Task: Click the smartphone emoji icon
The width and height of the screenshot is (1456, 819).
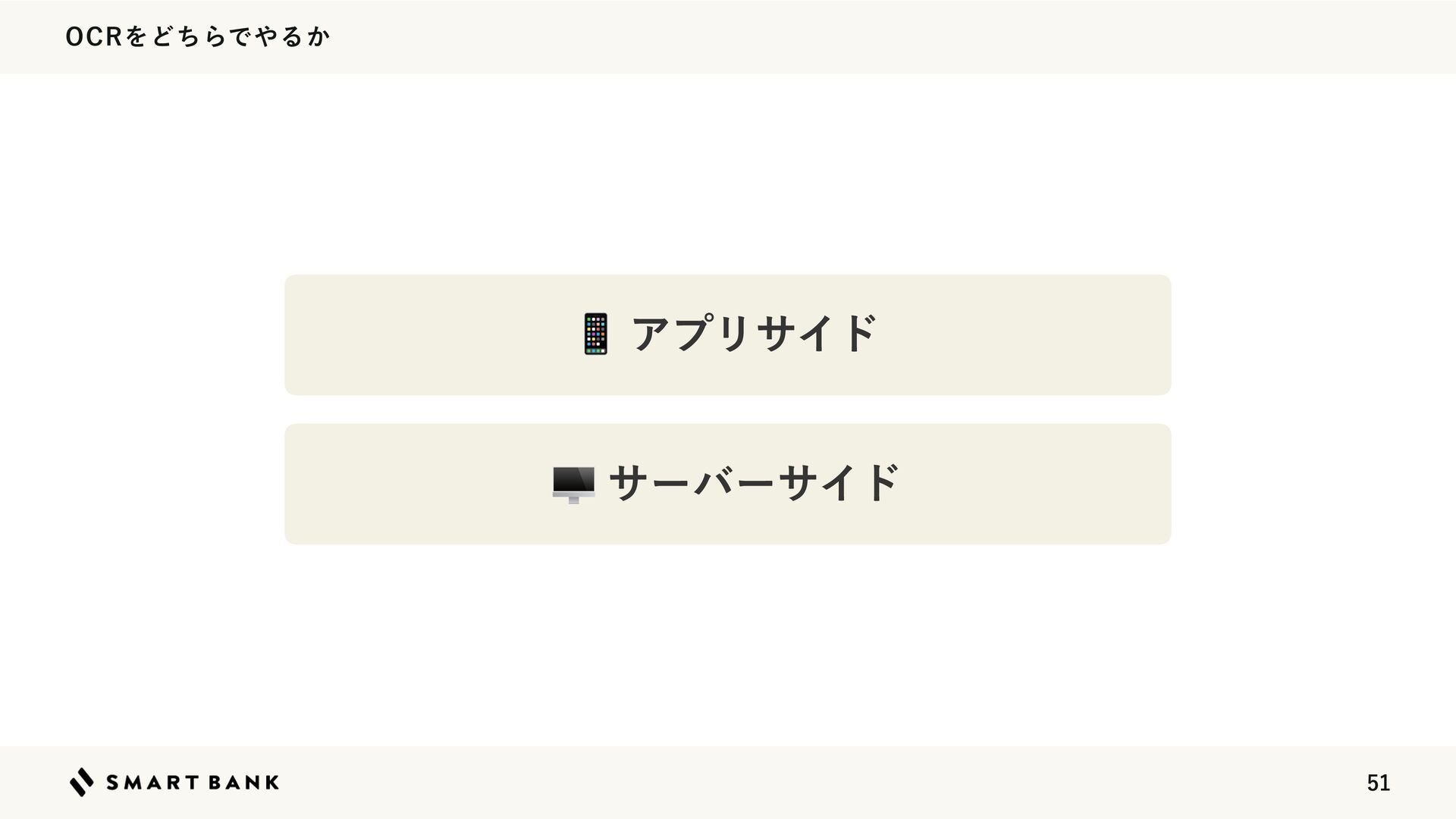Action: [595, 334]
